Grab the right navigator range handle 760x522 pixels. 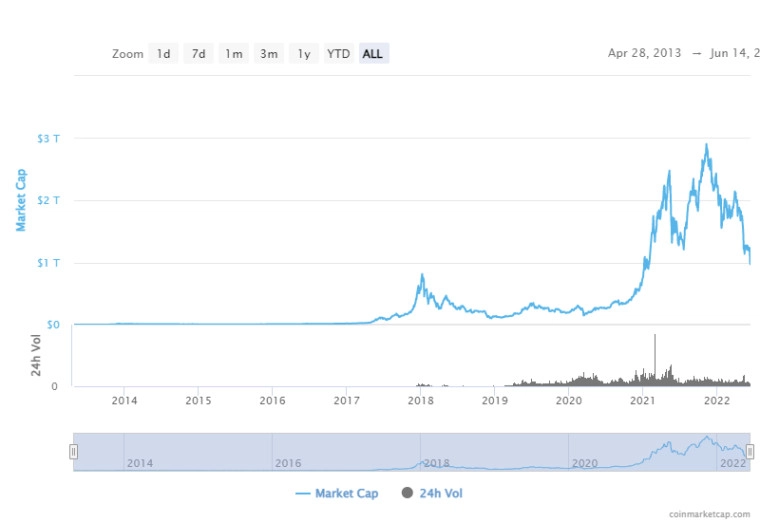pos(749,452)
